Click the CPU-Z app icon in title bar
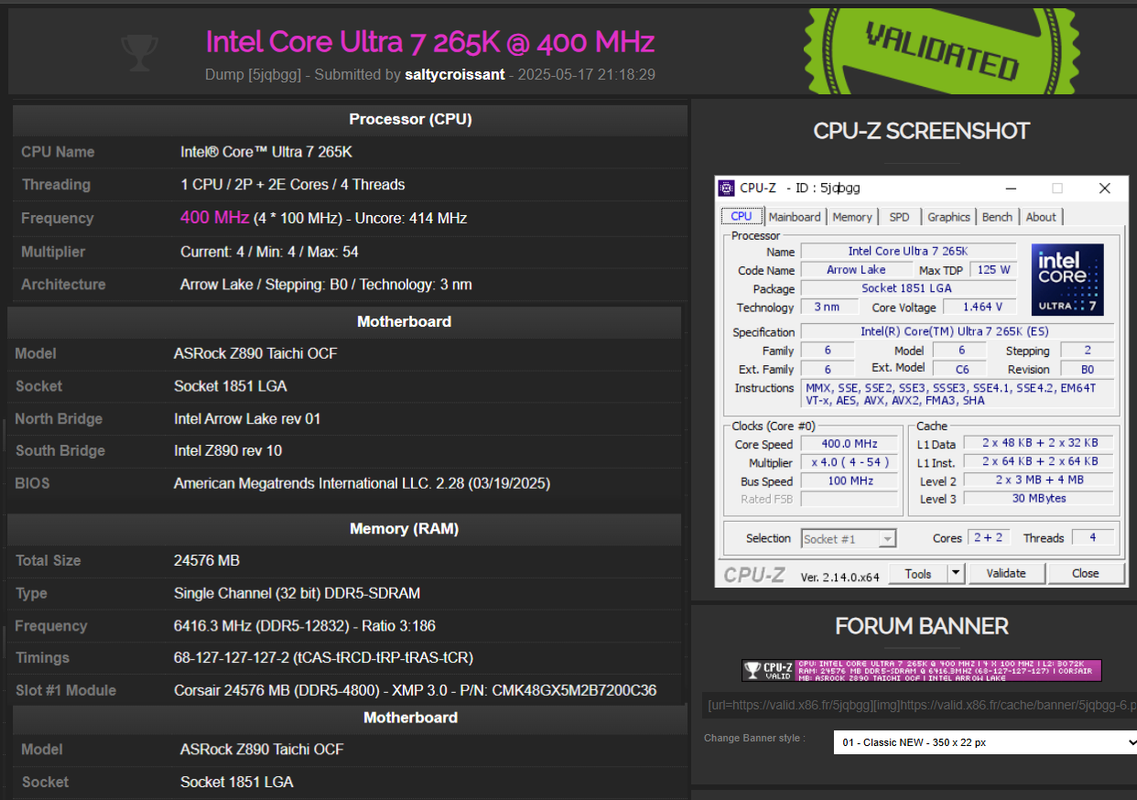This screenshot has height=800, width=1137. coord(726,189)
